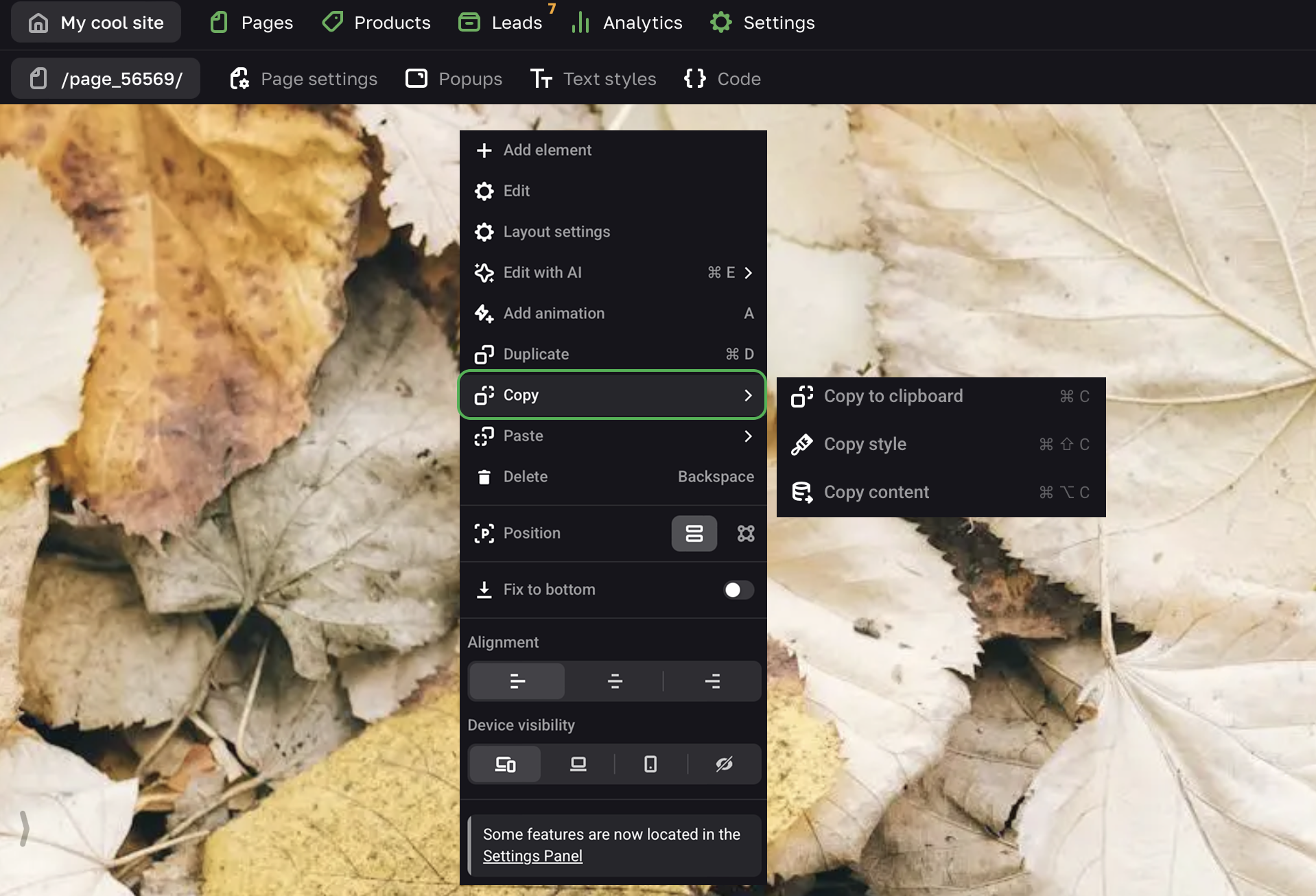Viewport: 1316px width, 896px height.
Task: Align element to the right
Action: pyautogui.click(x=712, y=681)
